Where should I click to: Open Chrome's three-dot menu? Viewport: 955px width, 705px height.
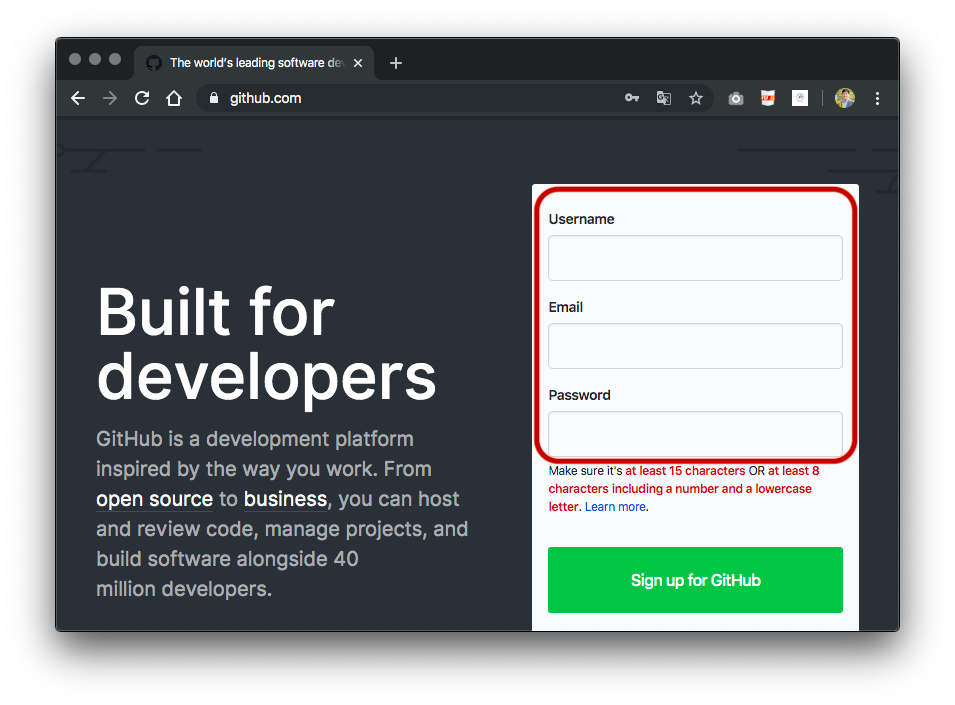point(877,98)
